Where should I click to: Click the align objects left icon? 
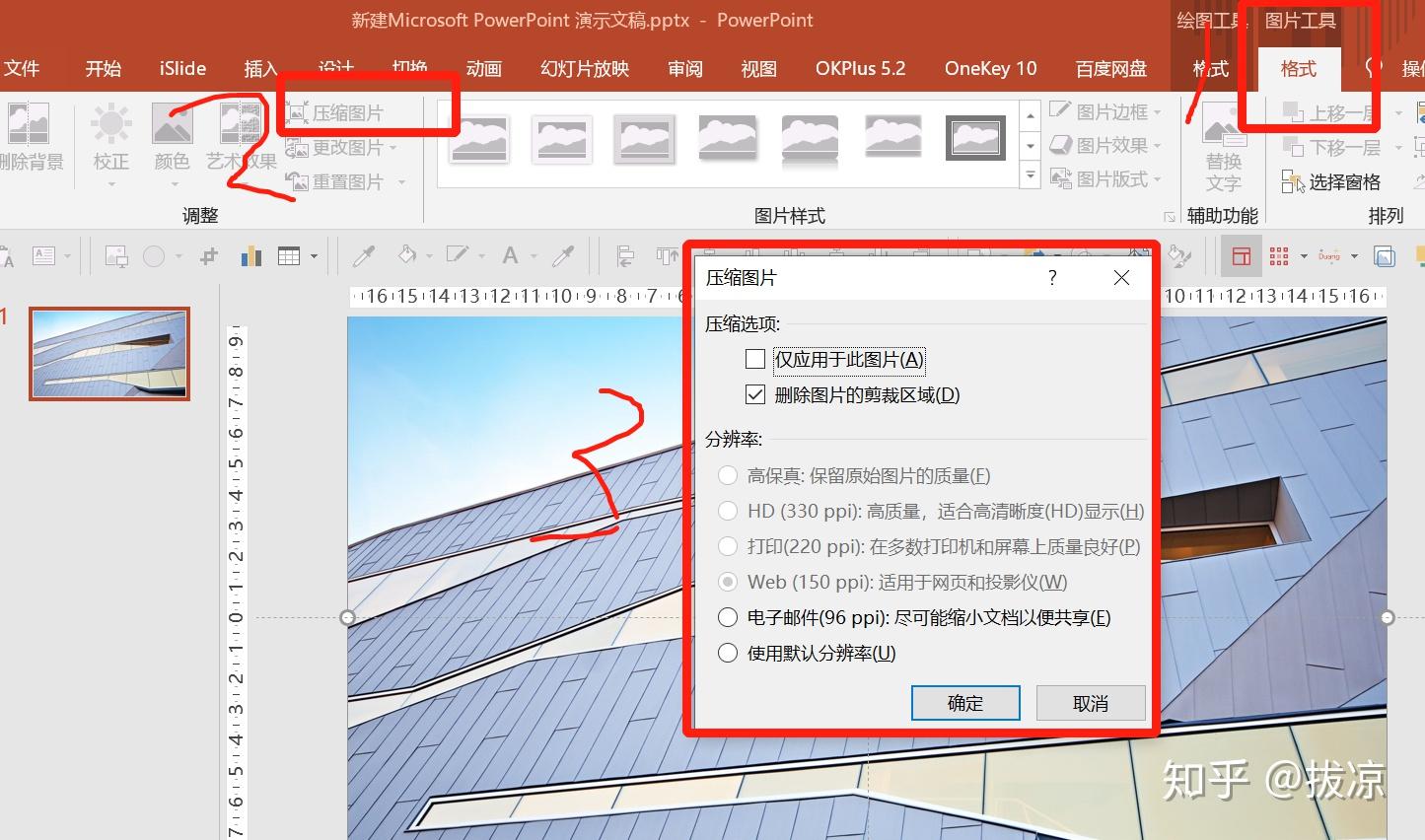[625, 256]
